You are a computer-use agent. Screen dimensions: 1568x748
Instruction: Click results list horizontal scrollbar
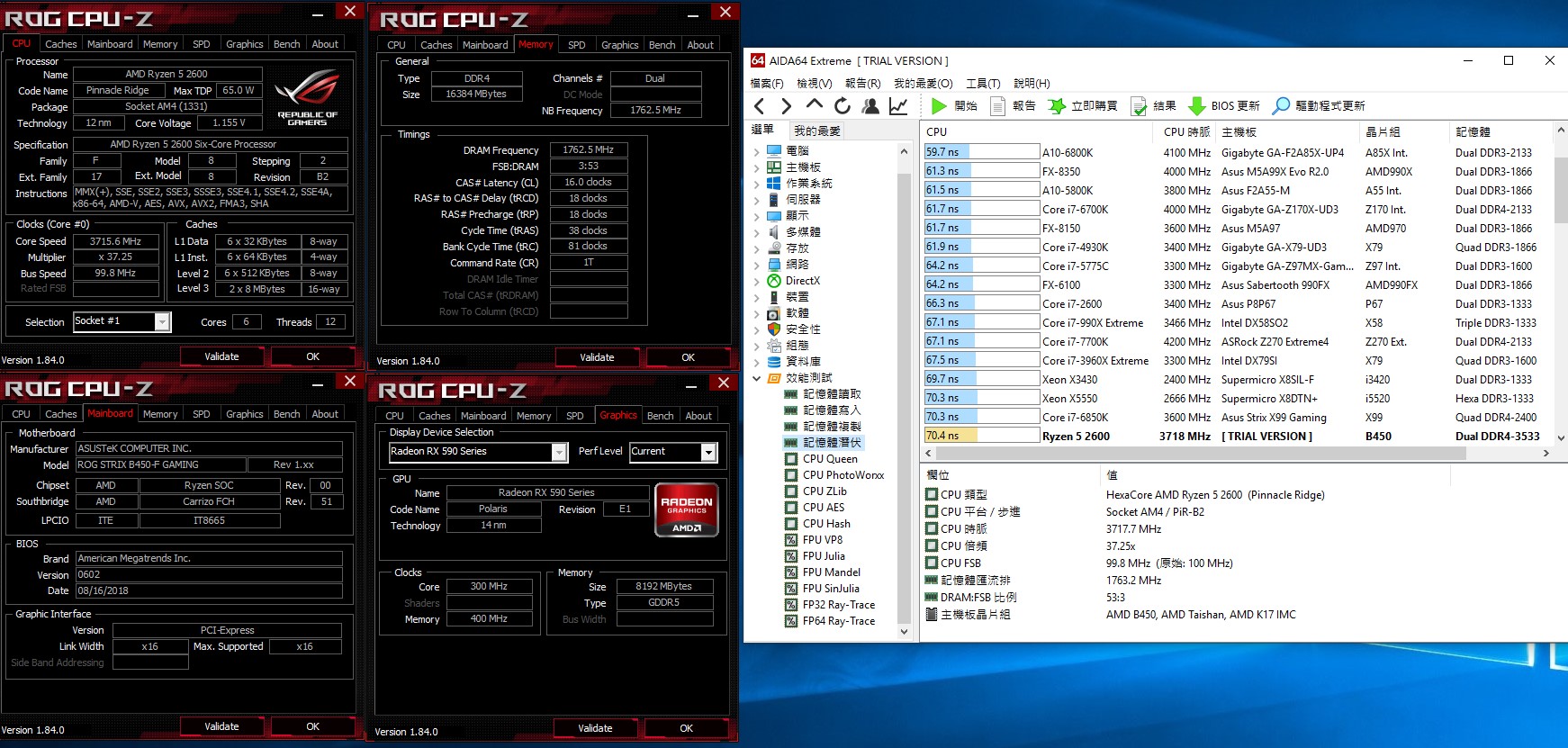[1237, 454]
